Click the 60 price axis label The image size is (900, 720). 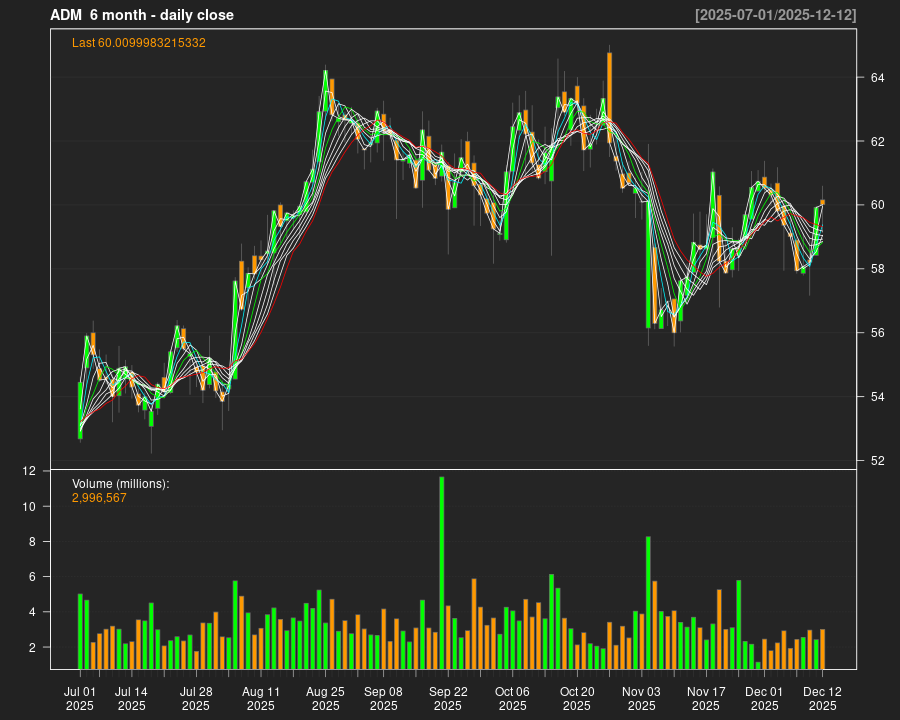click(876, 205)
